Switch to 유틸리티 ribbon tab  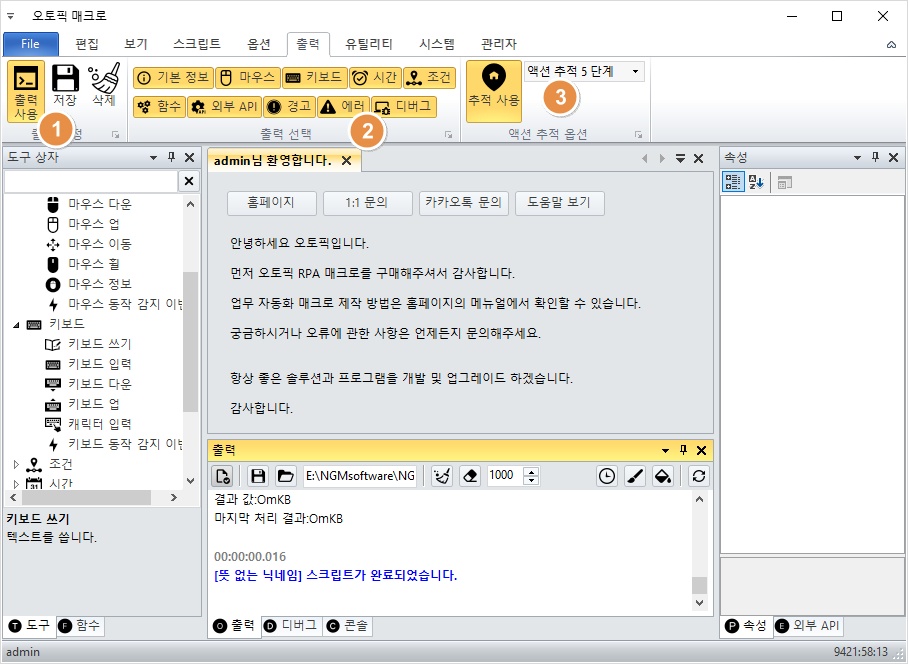point(369,44)
